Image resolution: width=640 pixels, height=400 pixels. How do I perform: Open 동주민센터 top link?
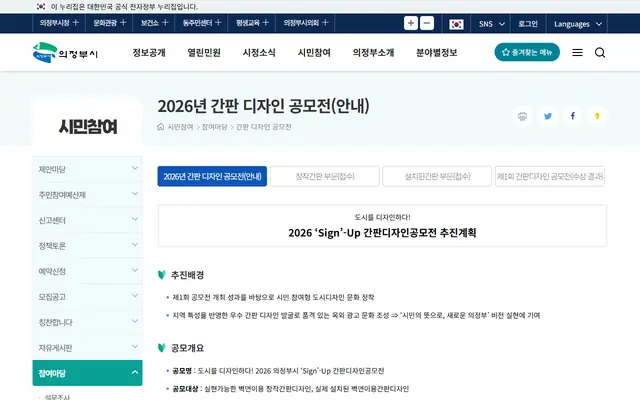(x=197, y=23)
